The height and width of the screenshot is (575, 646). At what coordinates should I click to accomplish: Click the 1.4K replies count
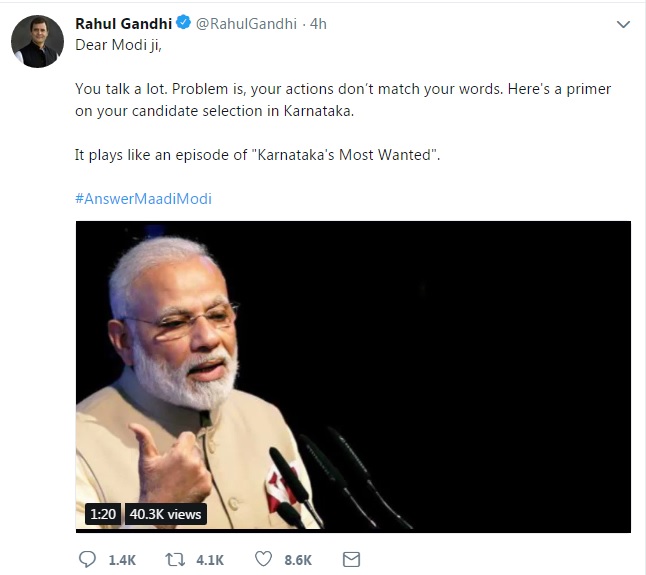[122, 561]
